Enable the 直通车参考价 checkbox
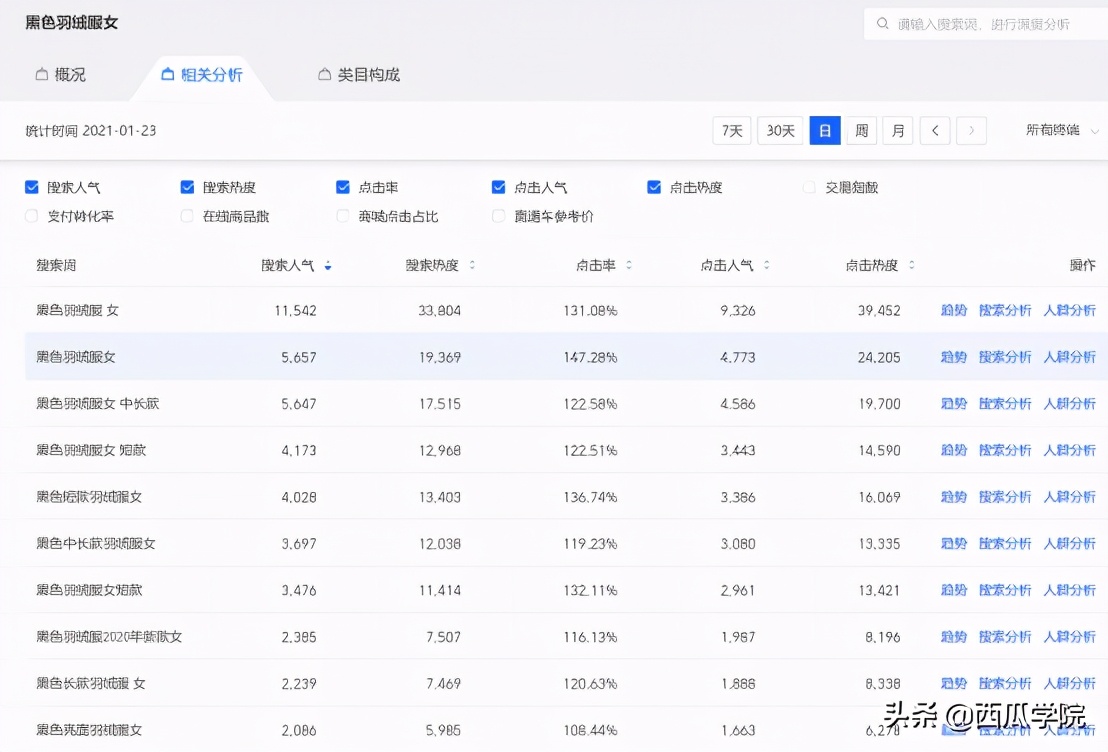 point(498,216)
